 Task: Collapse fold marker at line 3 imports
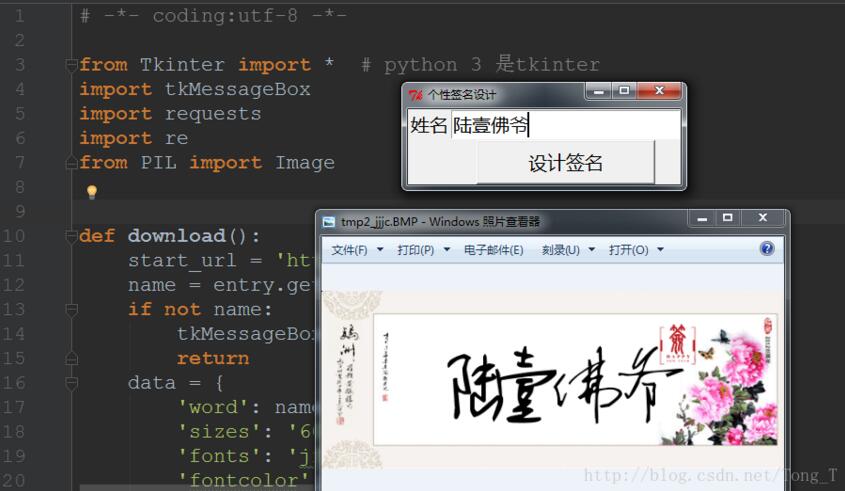point(71,65)
